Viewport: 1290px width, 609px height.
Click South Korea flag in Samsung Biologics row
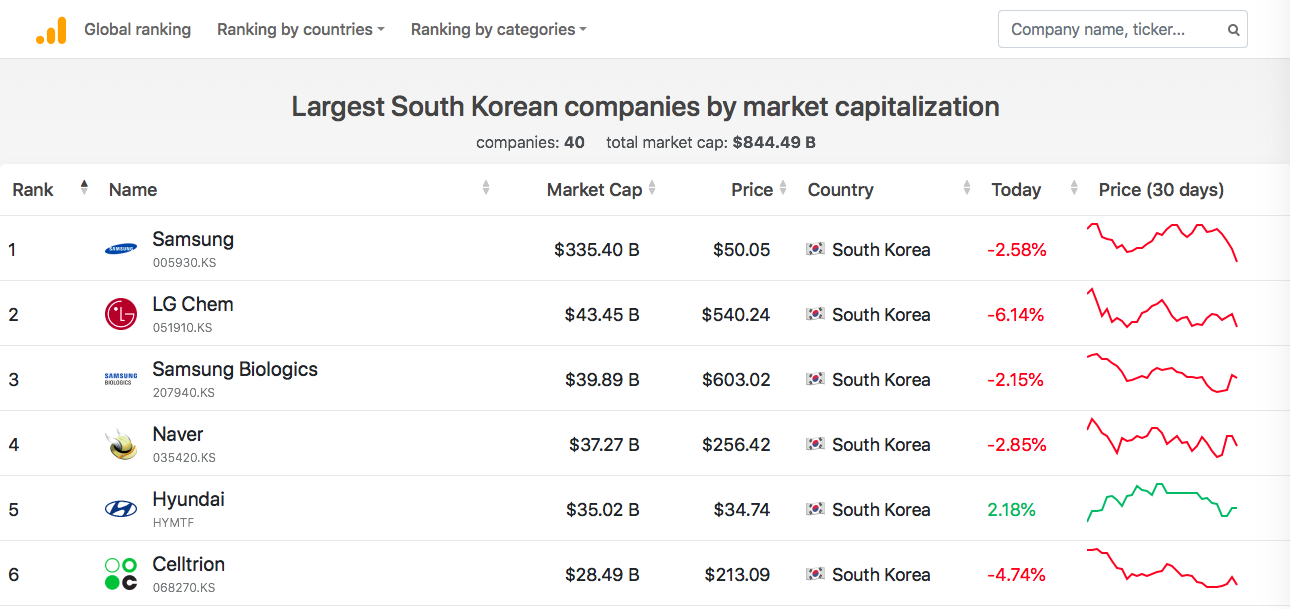[815, 379]
